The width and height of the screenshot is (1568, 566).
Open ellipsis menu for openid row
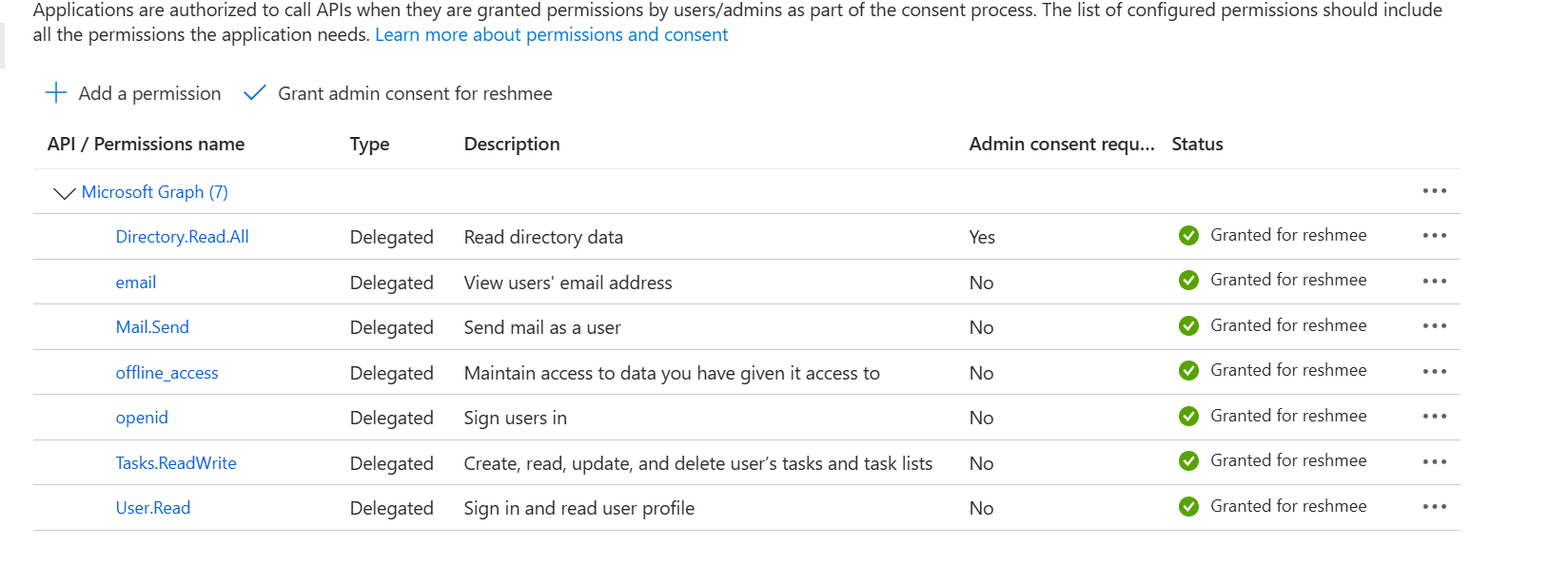click(x=1434, y=417)
